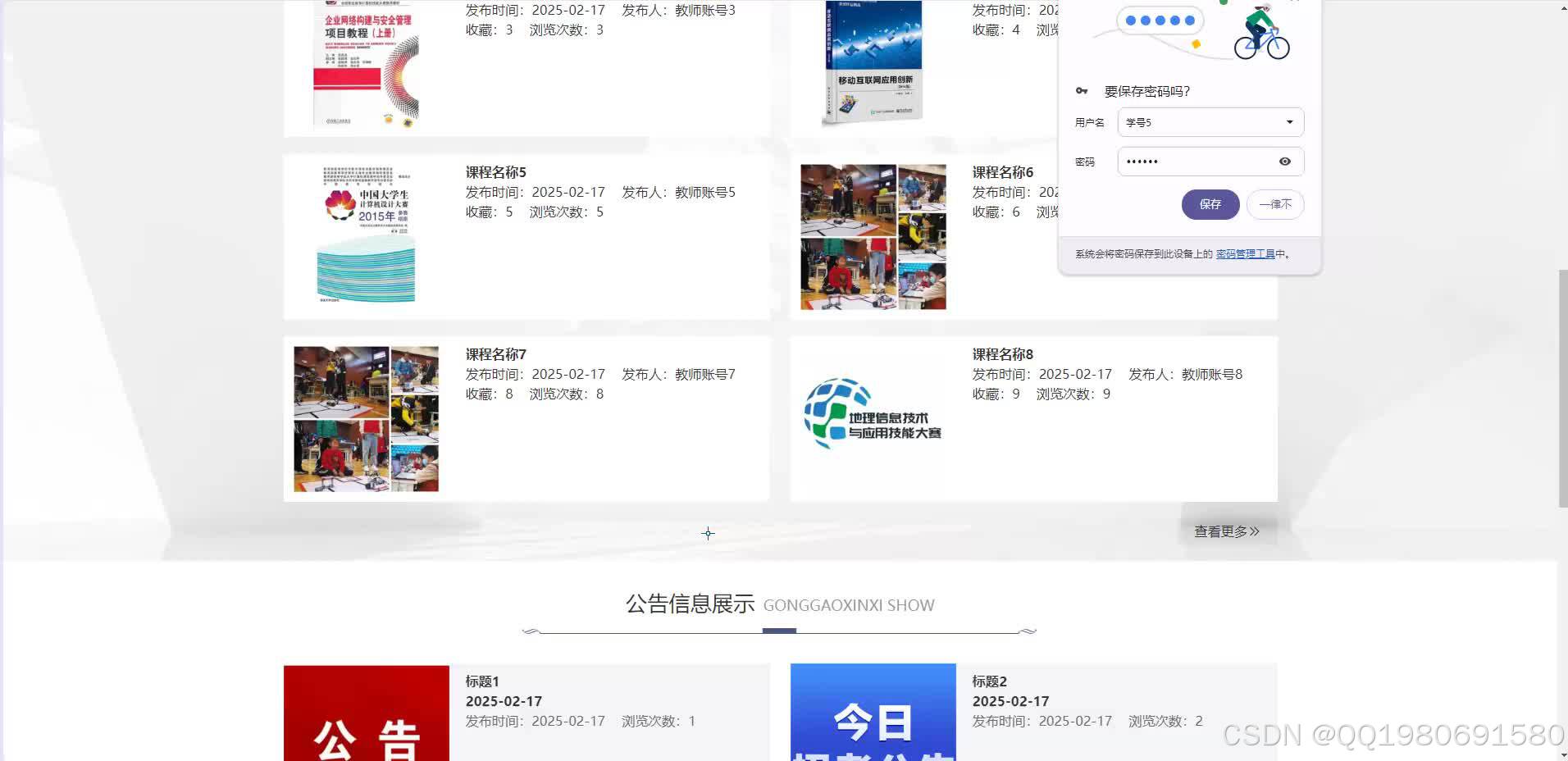Expand the 查看更多 link for more courses
Screen dimensions: 1568x761
[x=1225, y=531]
